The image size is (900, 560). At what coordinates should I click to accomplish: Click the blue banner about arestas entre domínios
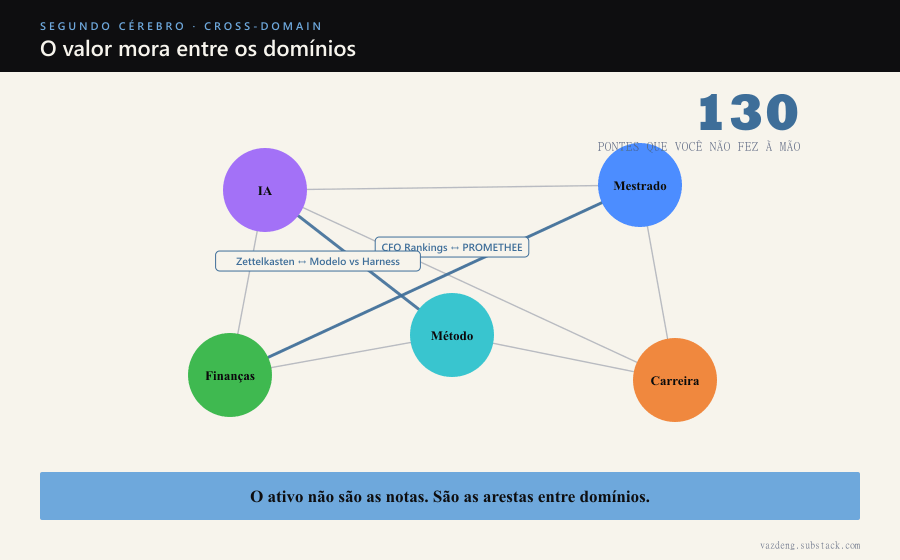coord(450,496)
